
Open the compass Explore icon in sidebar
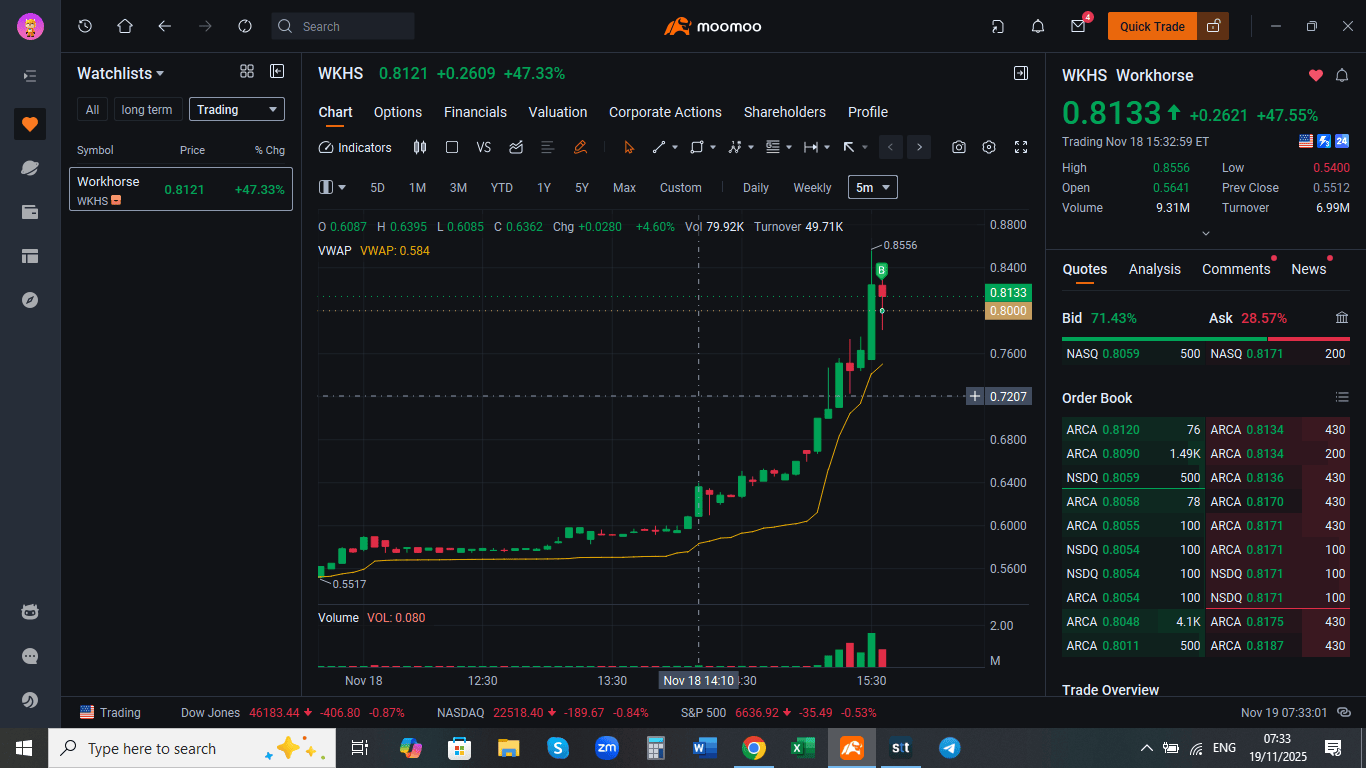click(30, 300)
